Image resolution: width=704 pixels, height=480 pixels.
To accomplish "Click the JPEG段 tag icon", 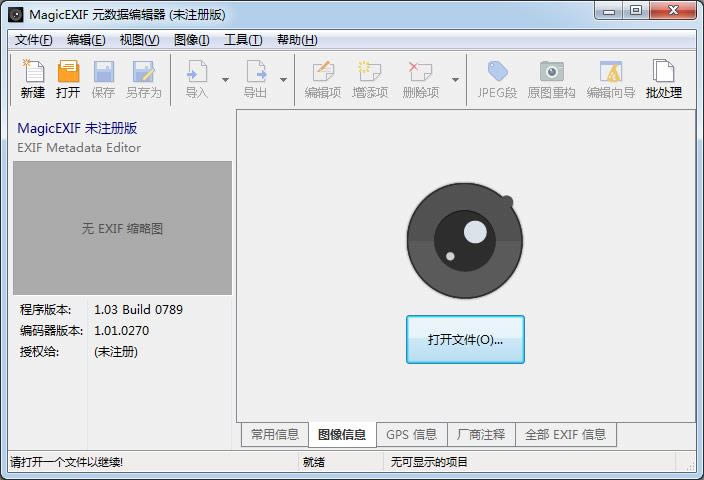I will [x=497, y=71].
